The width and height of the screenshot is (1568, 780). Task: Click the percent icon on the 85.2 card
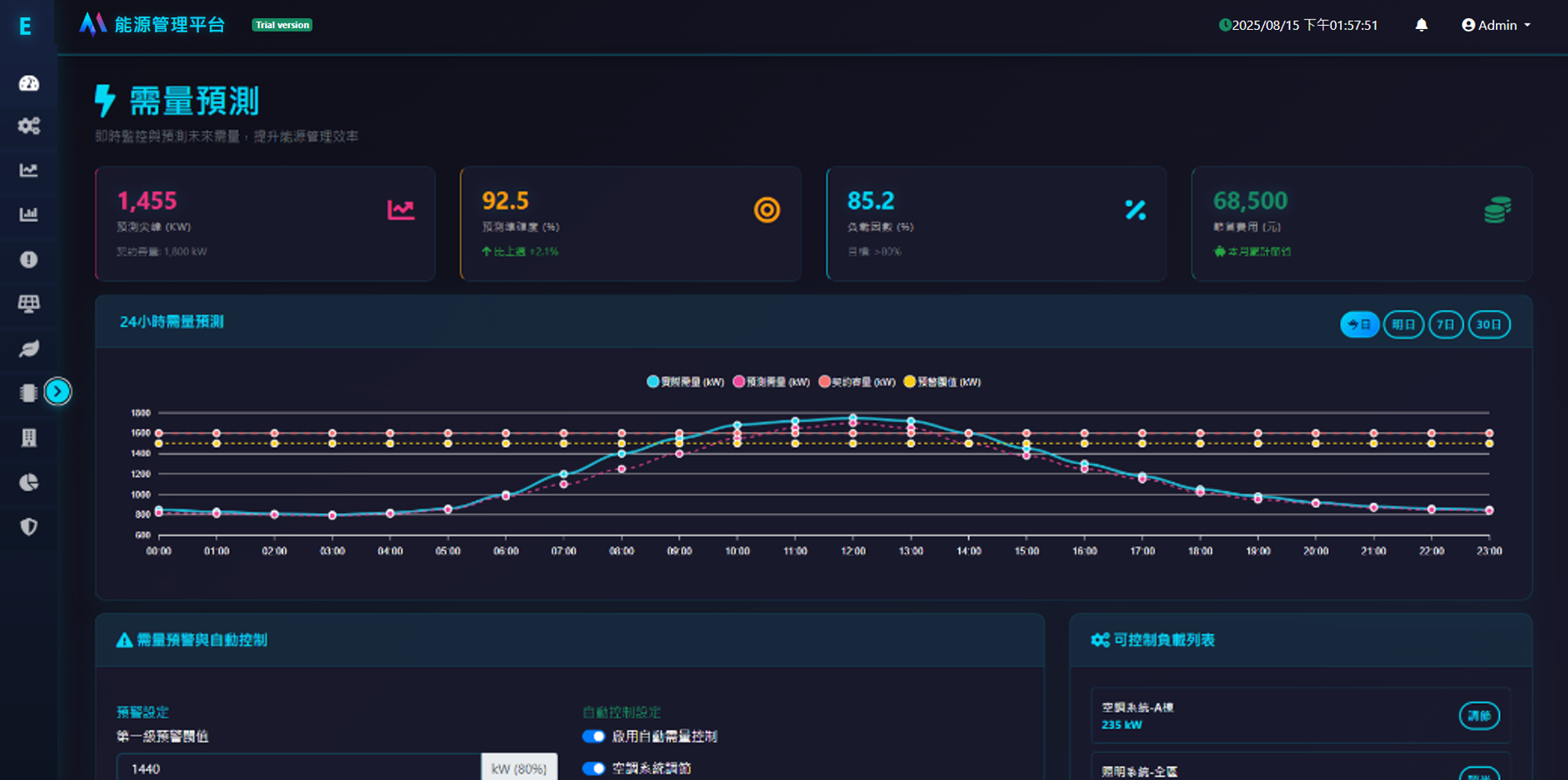pyautogui.click(x=1135, y=210)
